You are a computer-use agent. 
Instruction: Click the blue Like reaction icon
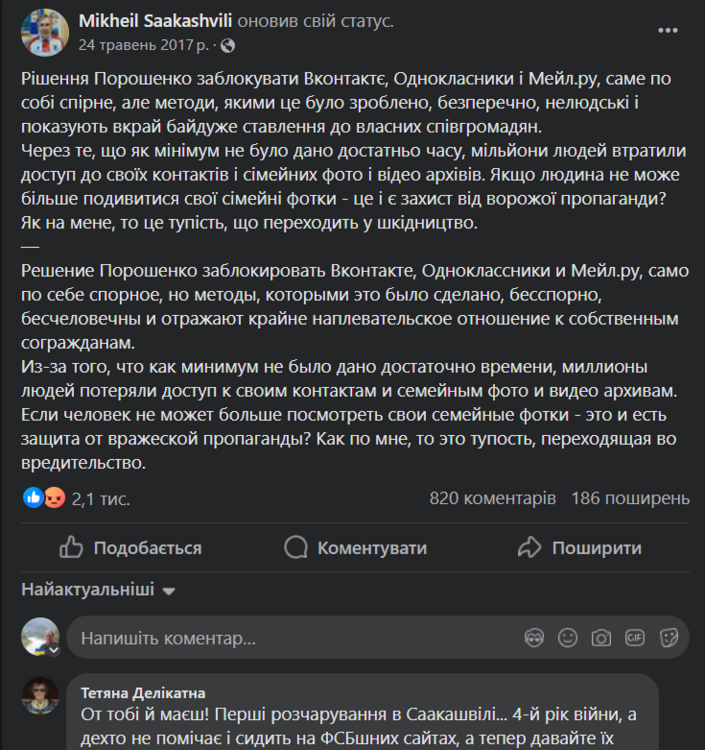tap(34, 497)
